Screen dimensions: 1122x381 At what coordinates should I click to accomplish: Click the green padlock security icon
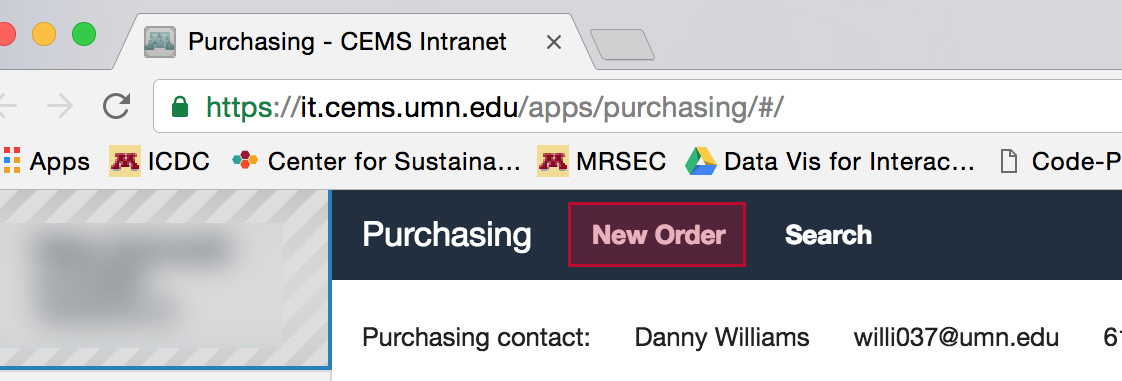(180, 107)
